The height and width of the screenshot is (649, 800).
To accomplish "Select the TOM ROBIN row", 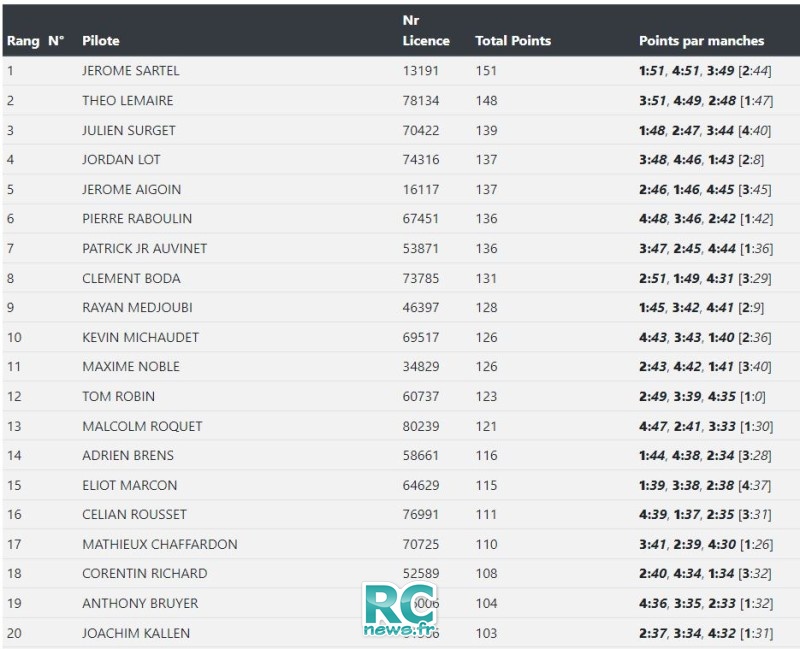I will (400, 396).
